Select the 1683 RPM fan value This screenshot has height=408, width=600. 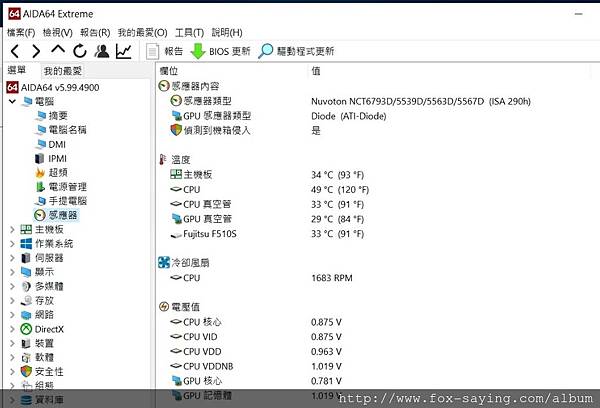(332, 278)
